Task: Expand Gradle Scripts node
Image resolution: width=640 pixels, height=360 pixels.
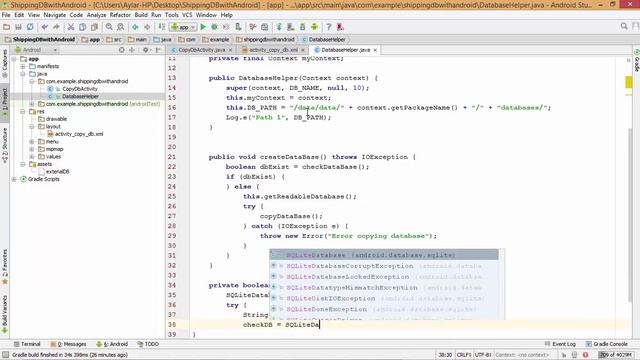Action: pyautogui.click(x=14, y=179)
